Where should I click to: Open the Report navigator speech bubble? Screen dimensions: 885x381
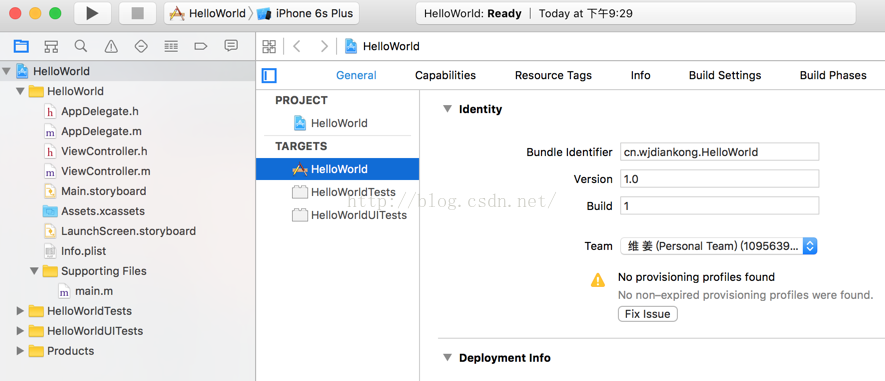click(231, 46)
